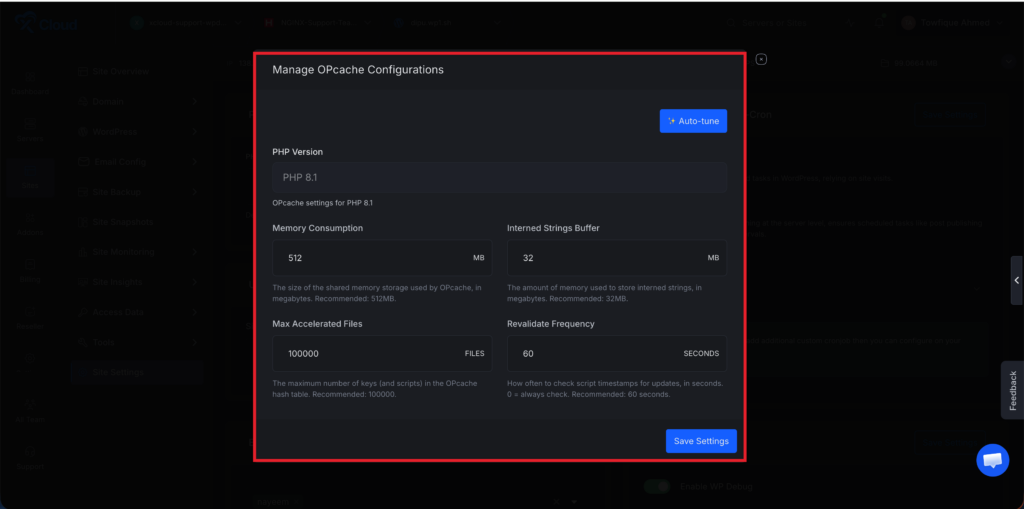Open the WordPress sidebar section

(114, 132)
